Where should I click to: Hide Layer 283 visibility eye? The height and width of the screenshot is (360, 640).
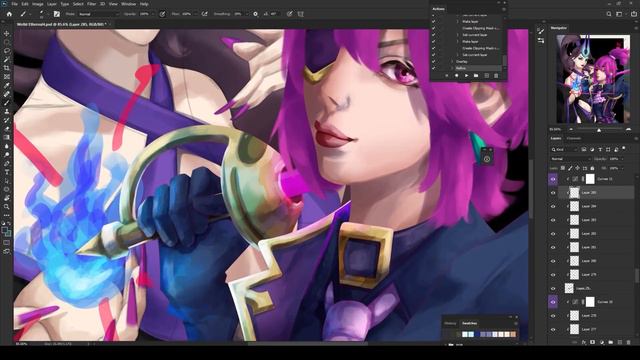click(553, 220)
